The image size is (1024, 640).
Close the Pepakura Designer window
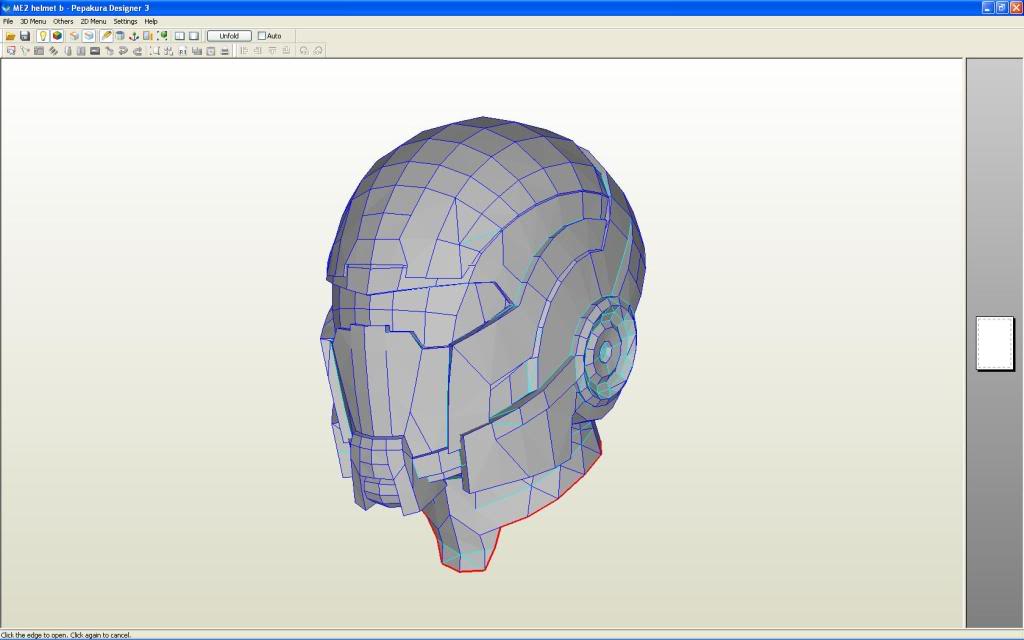click(1016, 7)
